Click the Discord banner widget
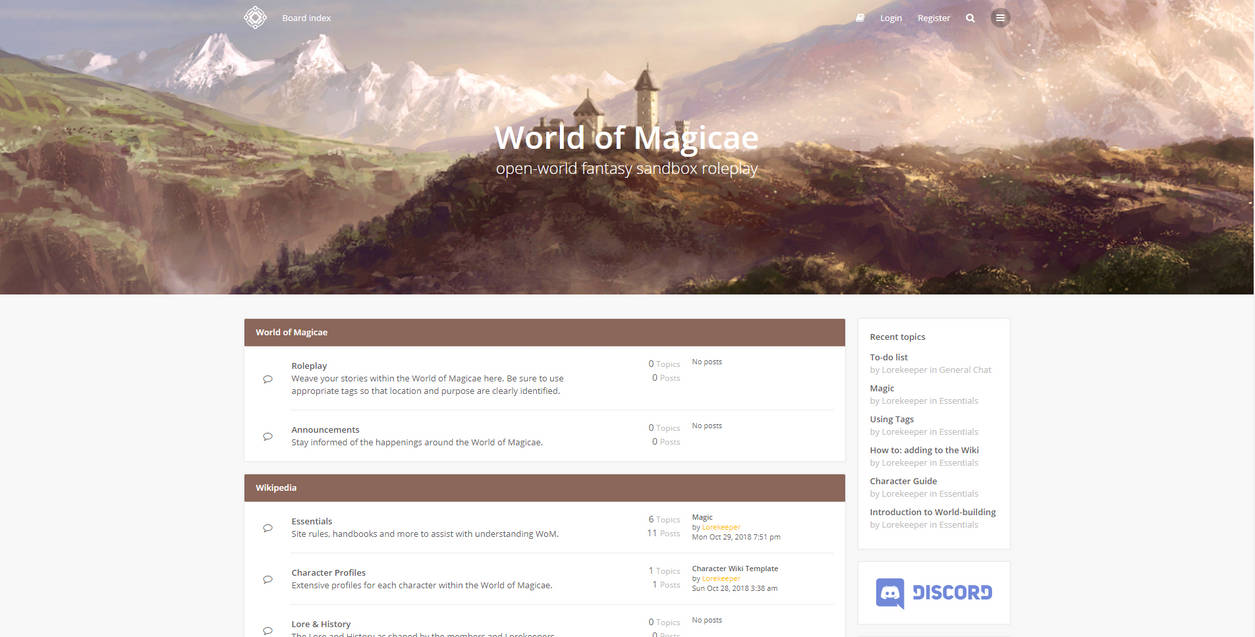The width and height of the screenshot is (1255, 637). click(x=934, y=593)
